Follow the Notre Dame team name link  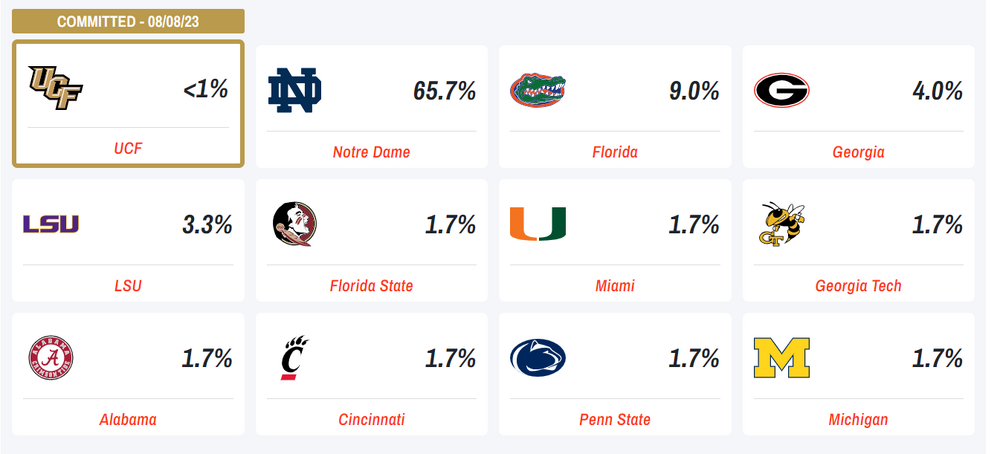tap(371, 152)
